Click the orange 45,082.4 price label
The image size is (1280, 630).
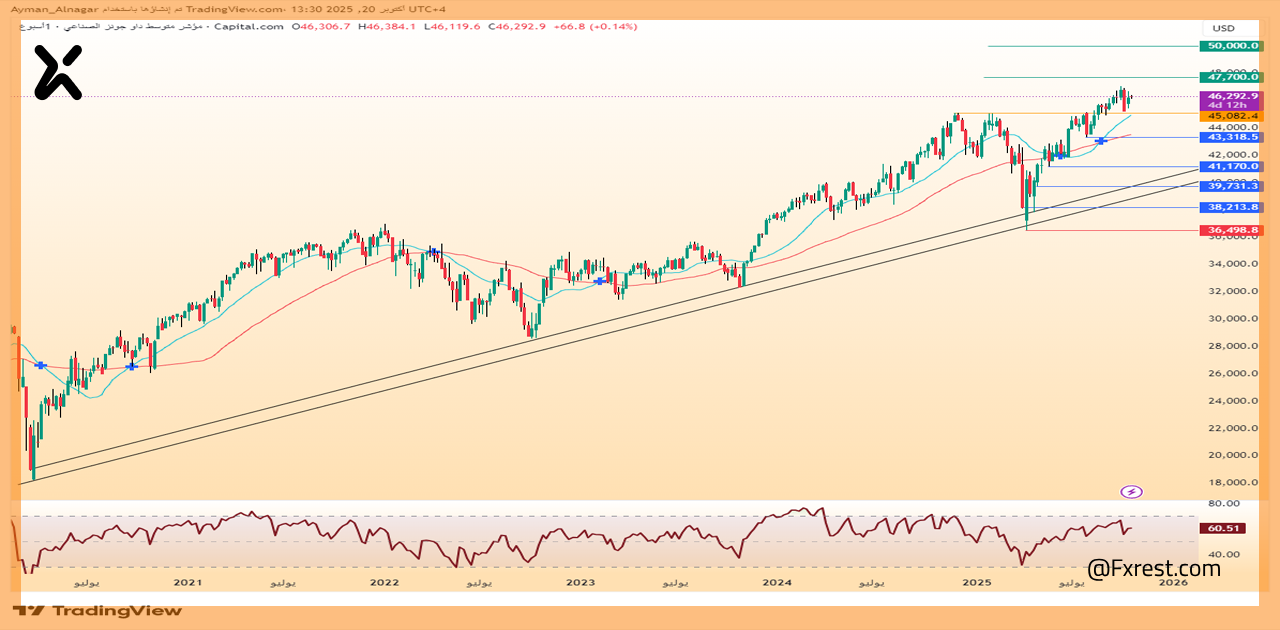tap(1231, 116)
